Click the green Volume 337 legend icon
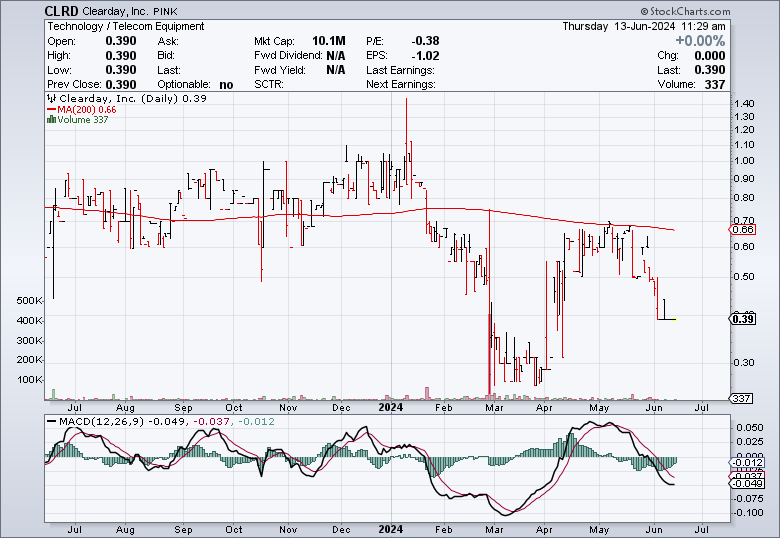This screenshot has height=538, width=780. coord(51,119)
